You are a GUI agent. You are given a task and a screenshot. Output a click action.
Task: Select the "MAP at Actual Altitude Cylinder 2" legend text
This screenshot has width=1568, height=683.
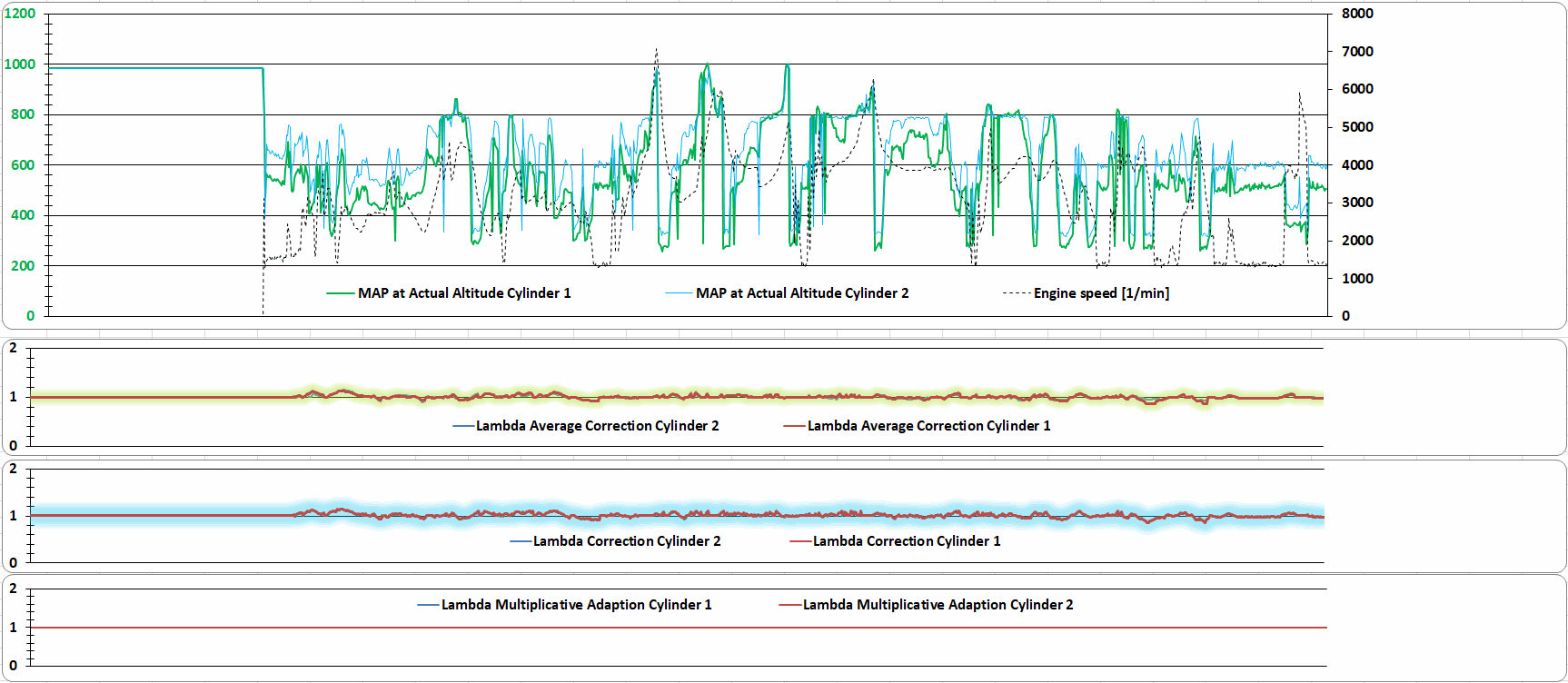pyautogui.click(x=801, y=293)
